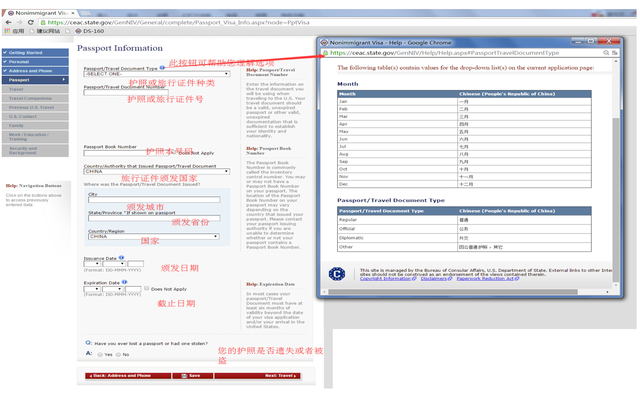Click the Bureau of Consular Affairs seal logo
Screen dimensions: 640x397
(x=337, y=274)
